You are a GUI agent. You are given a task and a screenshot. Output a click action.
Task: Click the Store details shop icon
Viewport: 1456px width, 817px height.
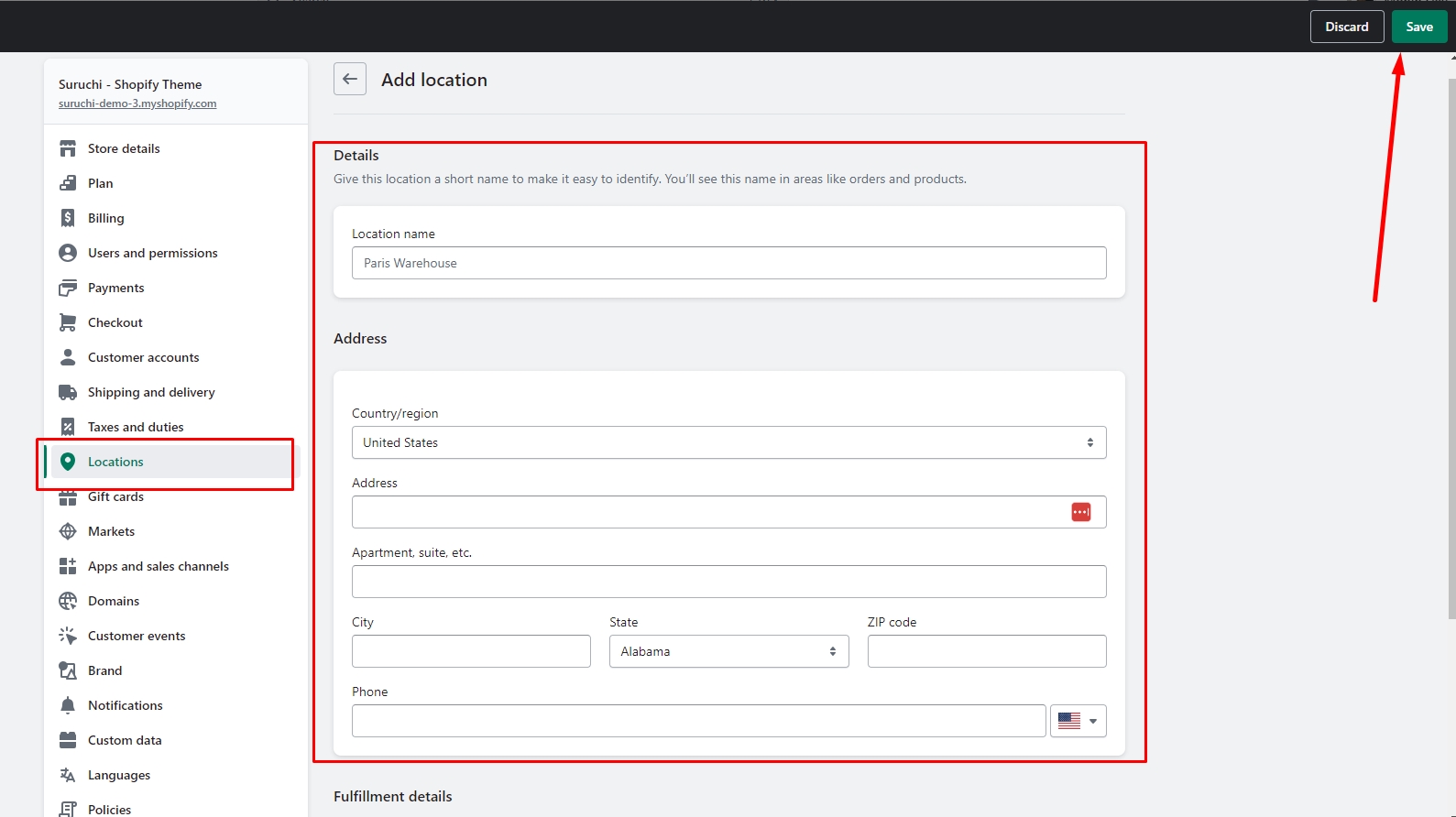tap(68, 148)
